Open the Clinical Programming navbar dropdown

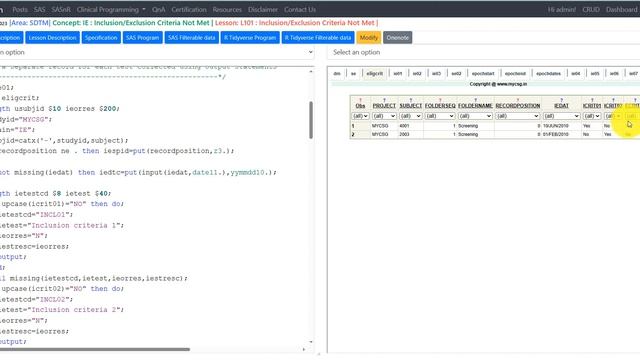(x=111, y=9)
